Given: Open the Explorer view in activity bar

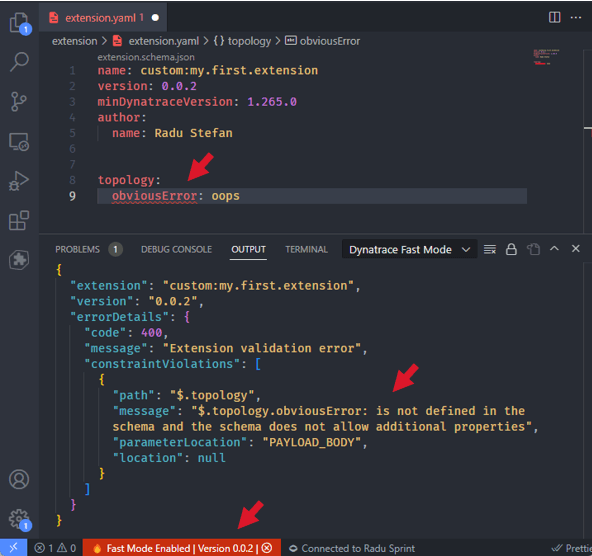Looking at the screenshot, I should tap(19, 23).
